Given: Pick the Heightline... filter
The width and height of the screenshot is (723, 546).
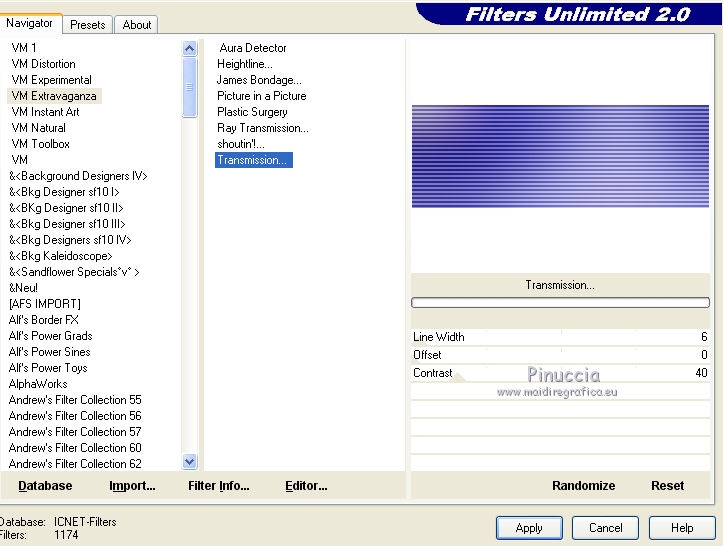Looking at the screenshot, I should pos(244,64).
